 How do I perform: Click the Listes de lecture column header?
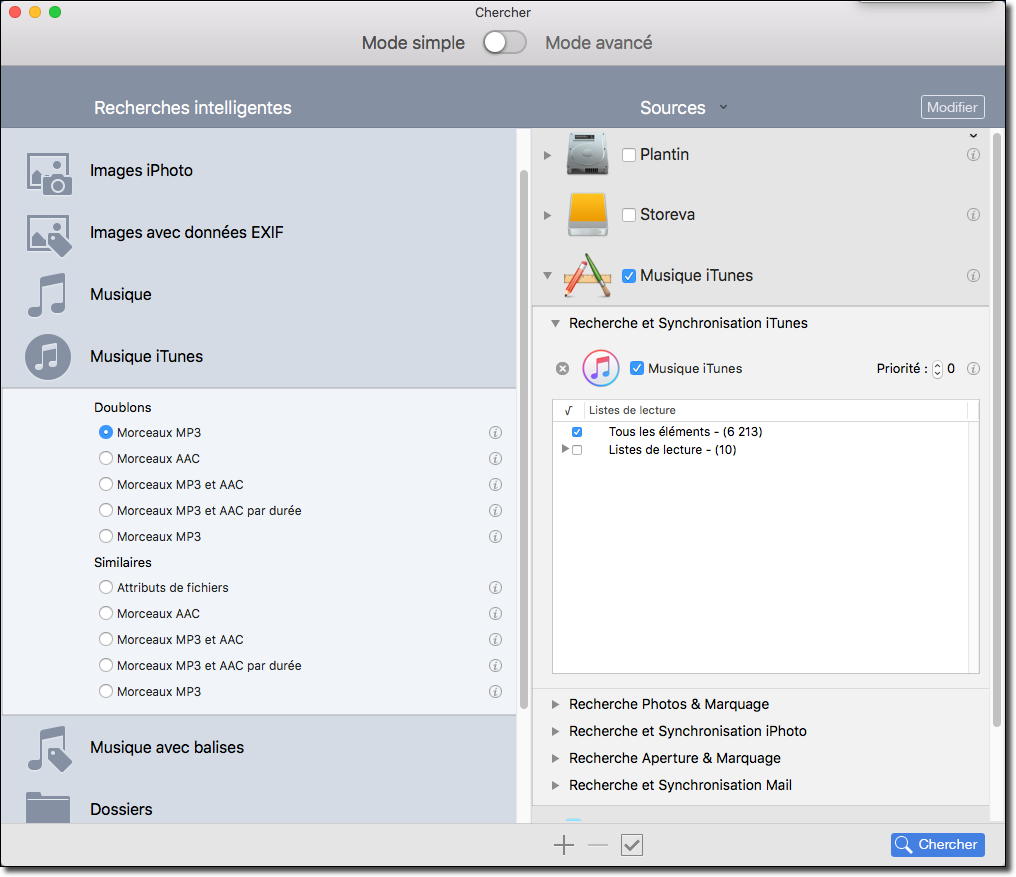click(776, 410)
